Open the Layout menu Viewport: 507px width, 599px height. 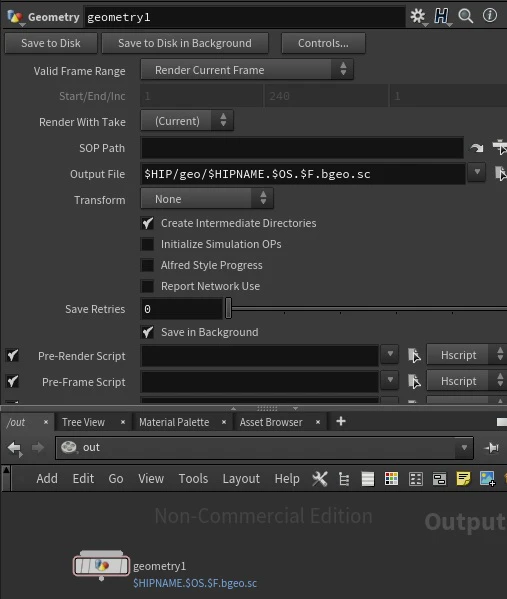pos(241,479)
